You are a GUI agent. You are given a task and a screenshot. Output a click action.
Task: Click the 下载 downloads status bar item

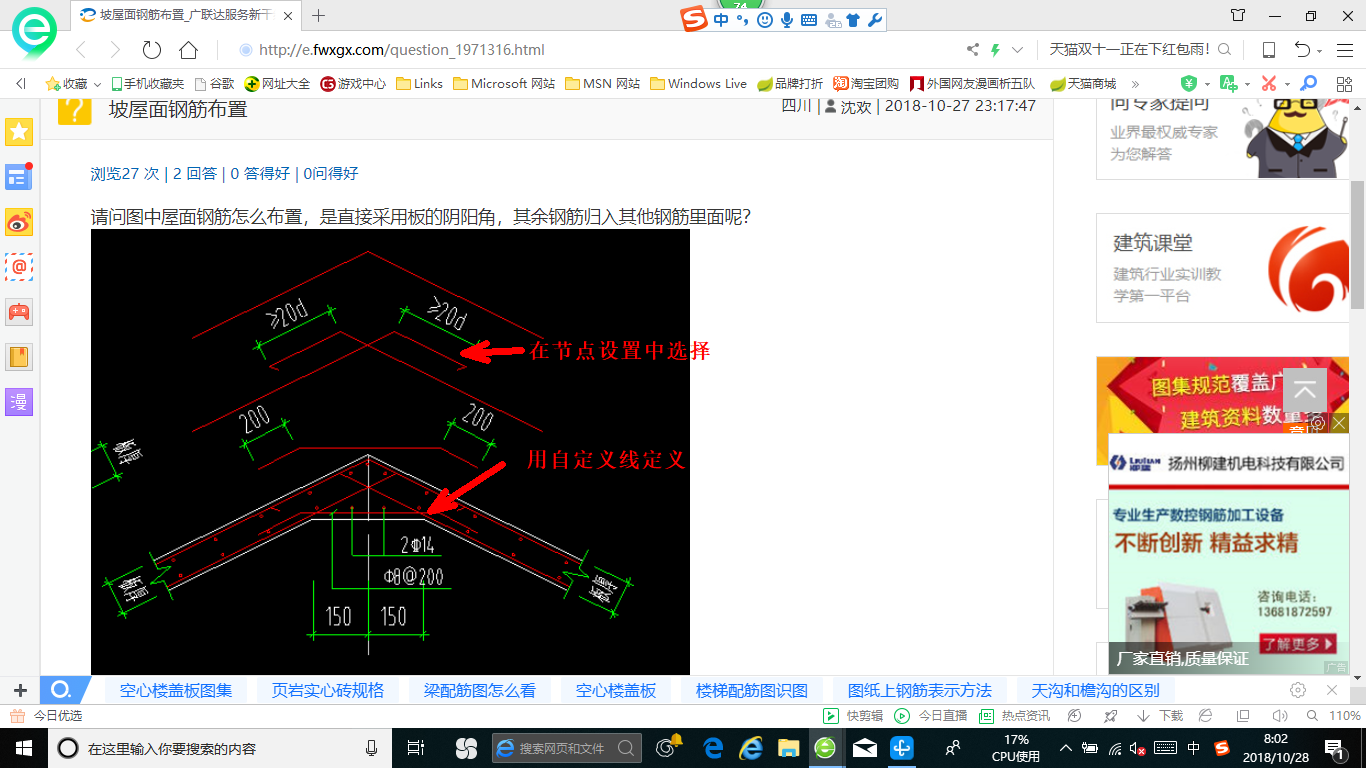pos(1160,716)
